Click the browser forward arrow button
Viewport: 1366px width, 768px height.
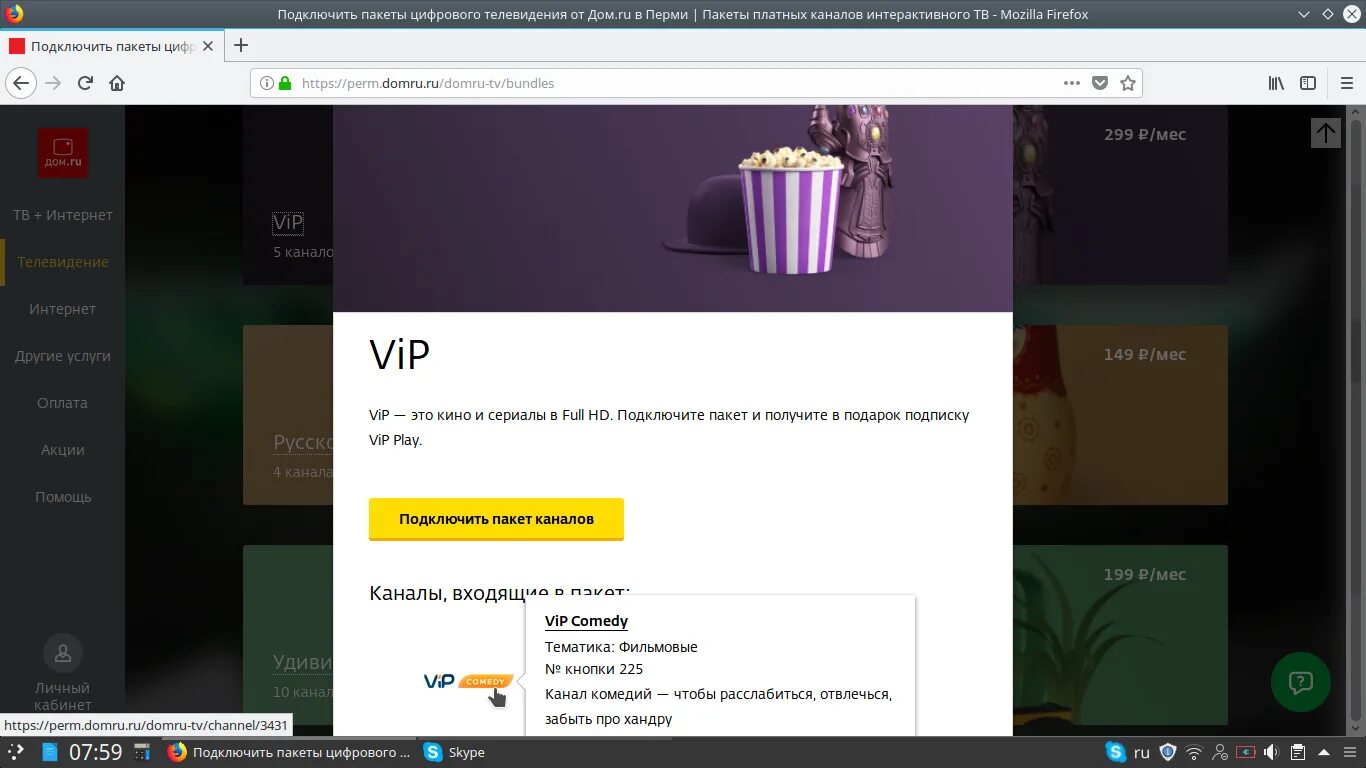tap(53, 83)
